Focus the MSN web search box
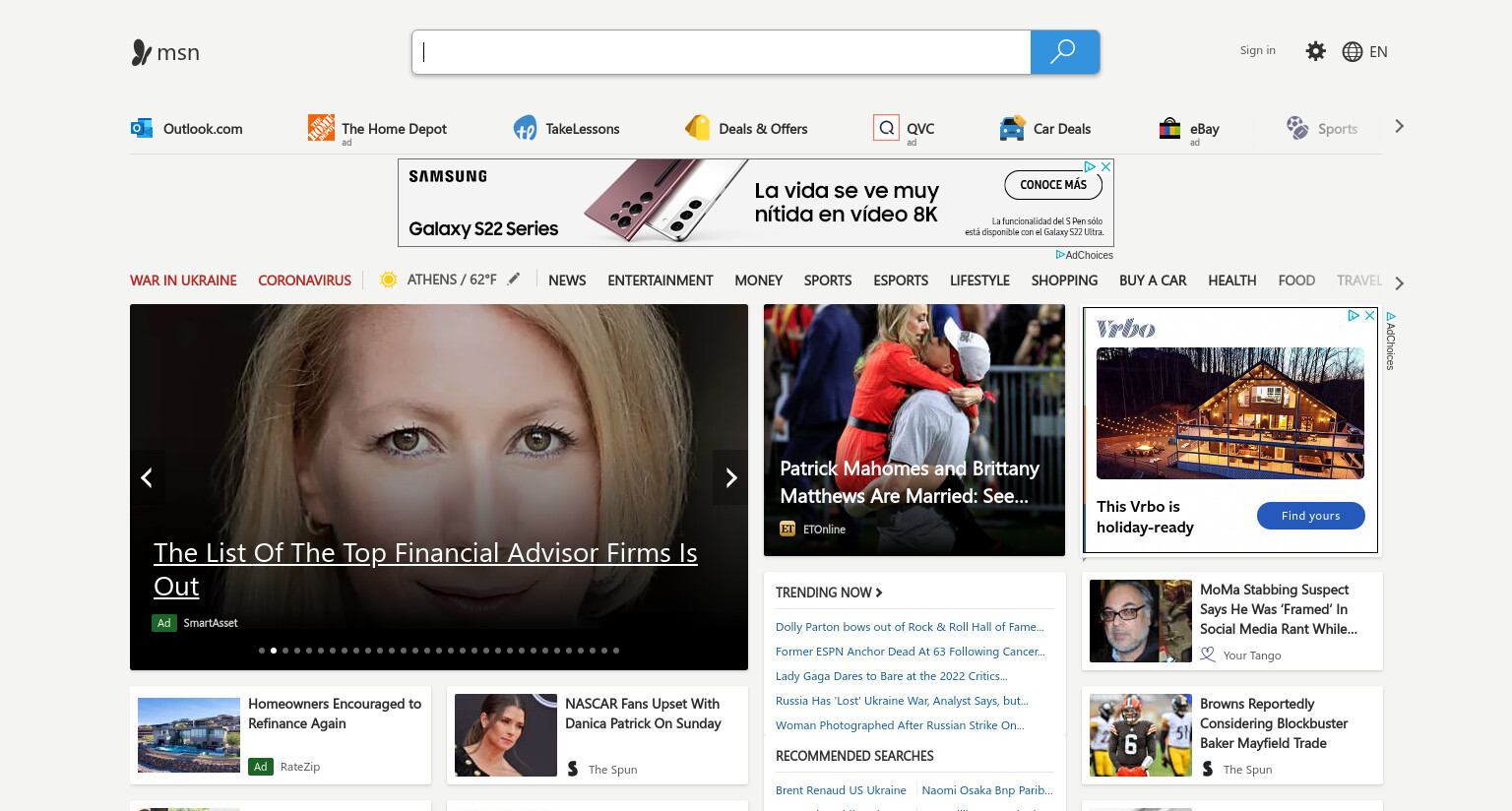Viewport: 1512px width, 811px height. 722,52
